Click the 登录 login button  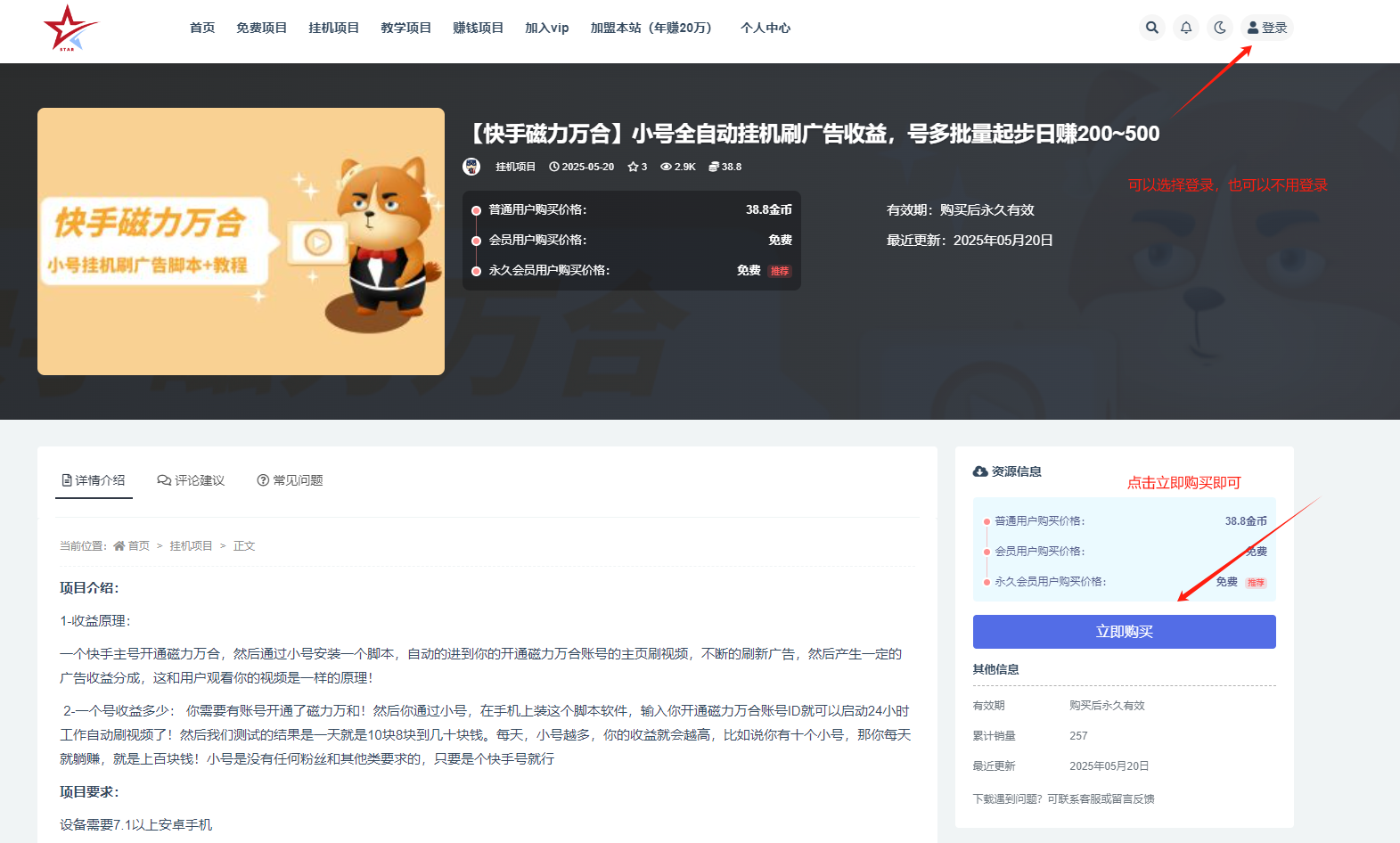(1267, 28)
